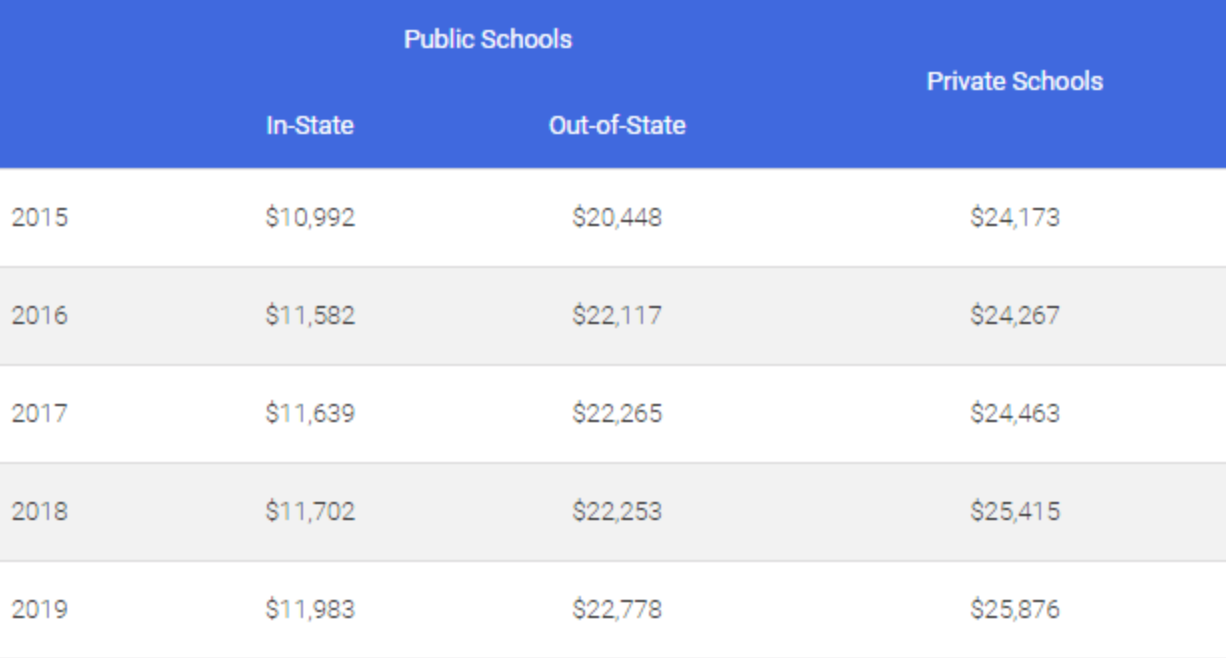Click the $25,876 private schools value
Viewport: 1226px width, 658px height.
[1014, 609]
